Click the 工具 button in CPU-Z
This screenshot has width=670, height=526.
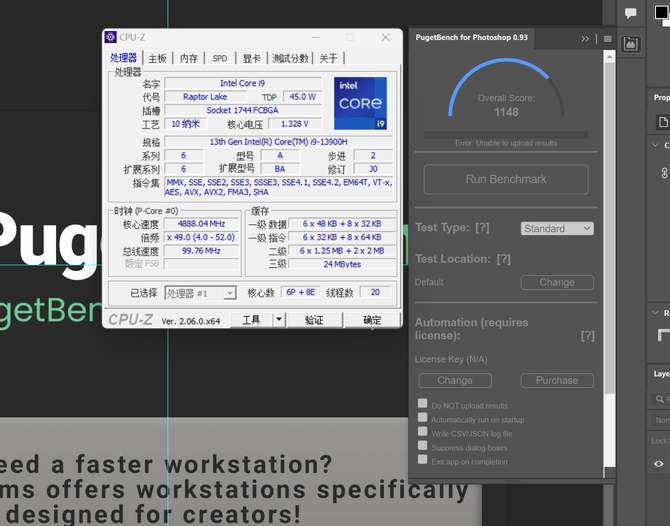[x=251, y=320]
